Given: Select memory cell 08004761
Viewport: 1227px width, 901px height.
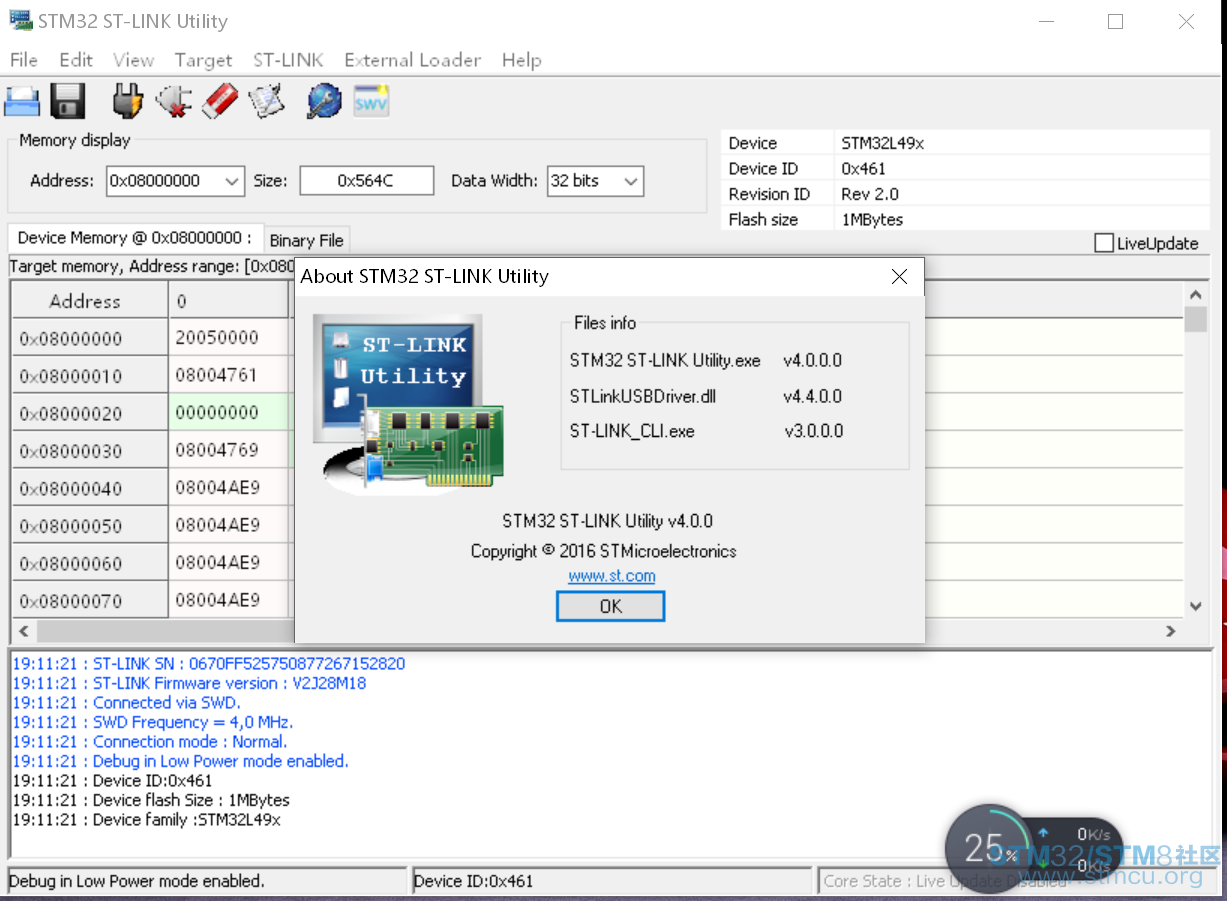Looking at the screenshot, I should pyautogui.click(x=229, y=375).
